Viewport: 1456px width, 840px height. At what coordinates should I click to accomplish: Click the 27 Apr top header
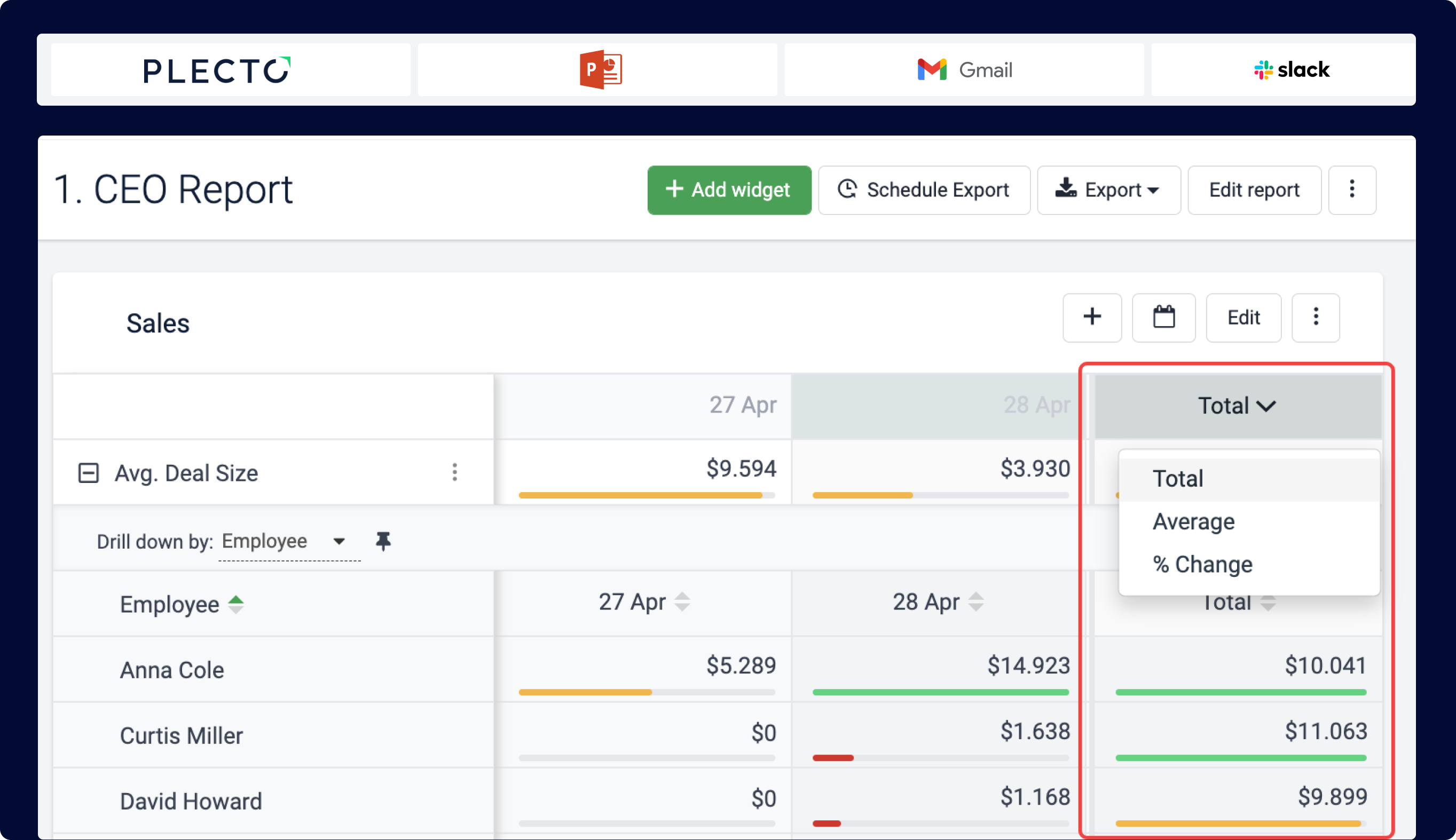[743, 405]
